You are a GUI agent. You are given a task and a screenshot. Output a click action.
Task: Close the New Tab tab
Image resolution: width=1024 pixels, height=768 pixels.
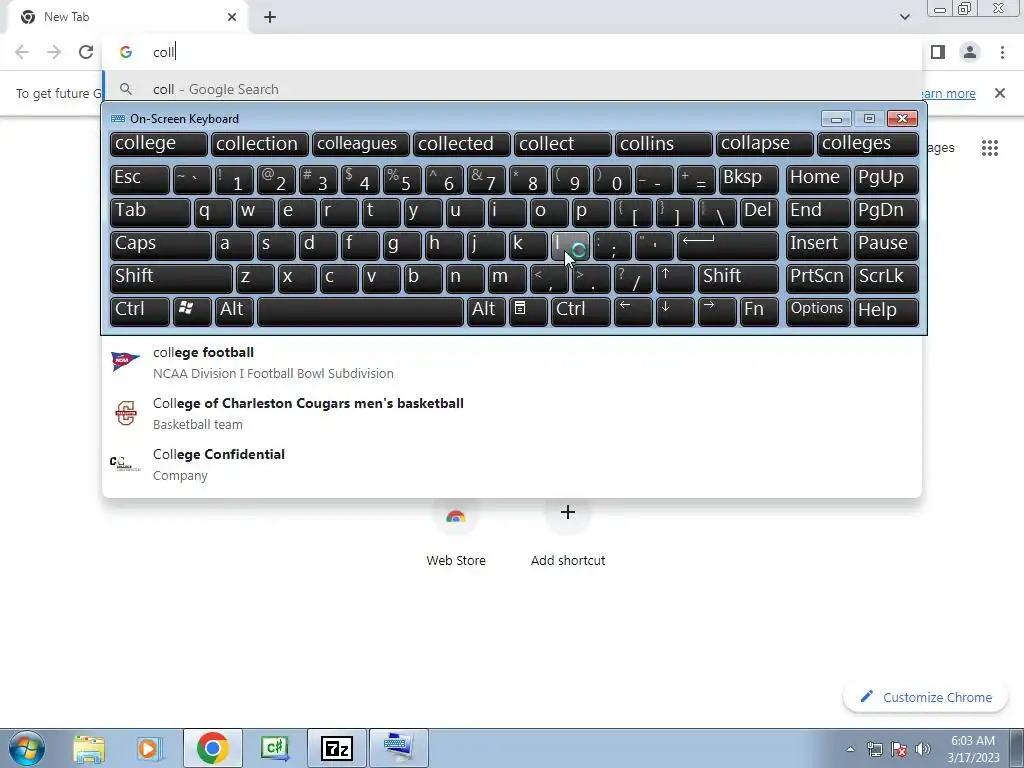tap(232, 17)
